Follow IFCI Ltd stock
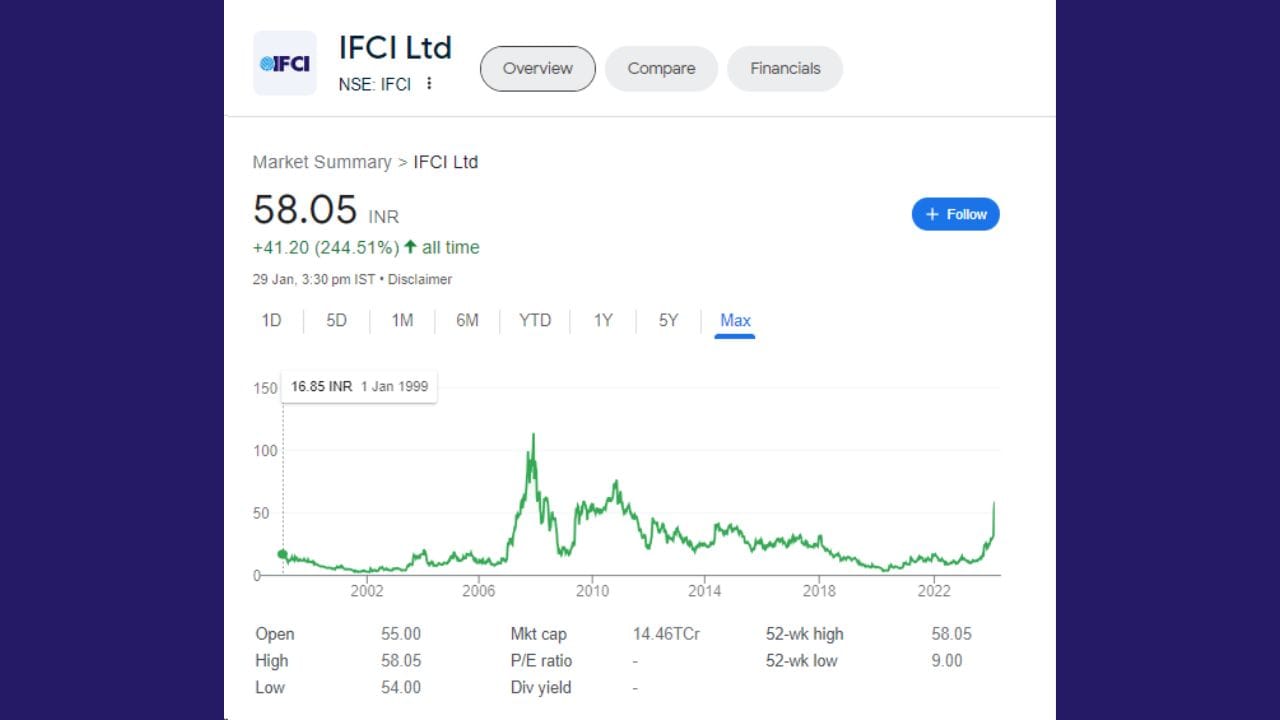This screenshot has height=720, width=1280. coord(955,213)
